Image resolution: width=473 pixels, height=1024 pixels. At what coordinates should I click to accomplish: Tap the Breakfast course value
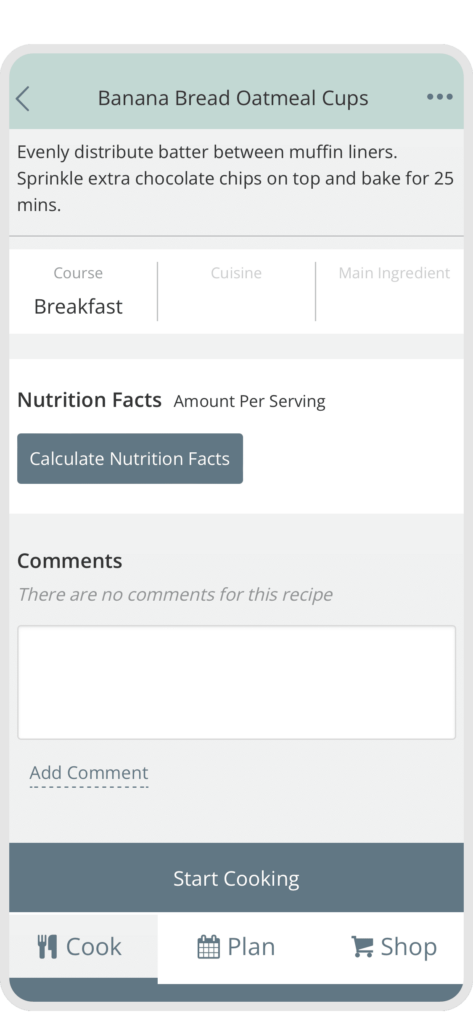tap(78, 306)
